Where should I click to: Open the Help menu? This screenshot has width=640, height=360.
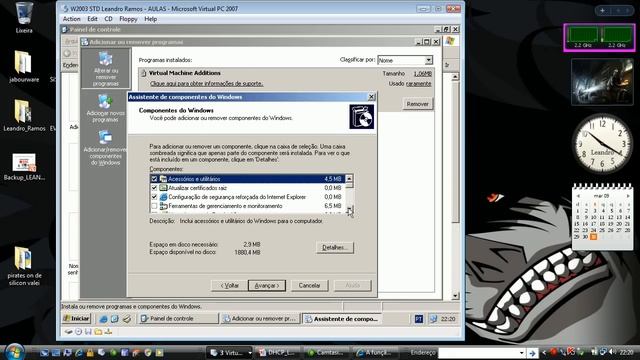coord(151,19)
